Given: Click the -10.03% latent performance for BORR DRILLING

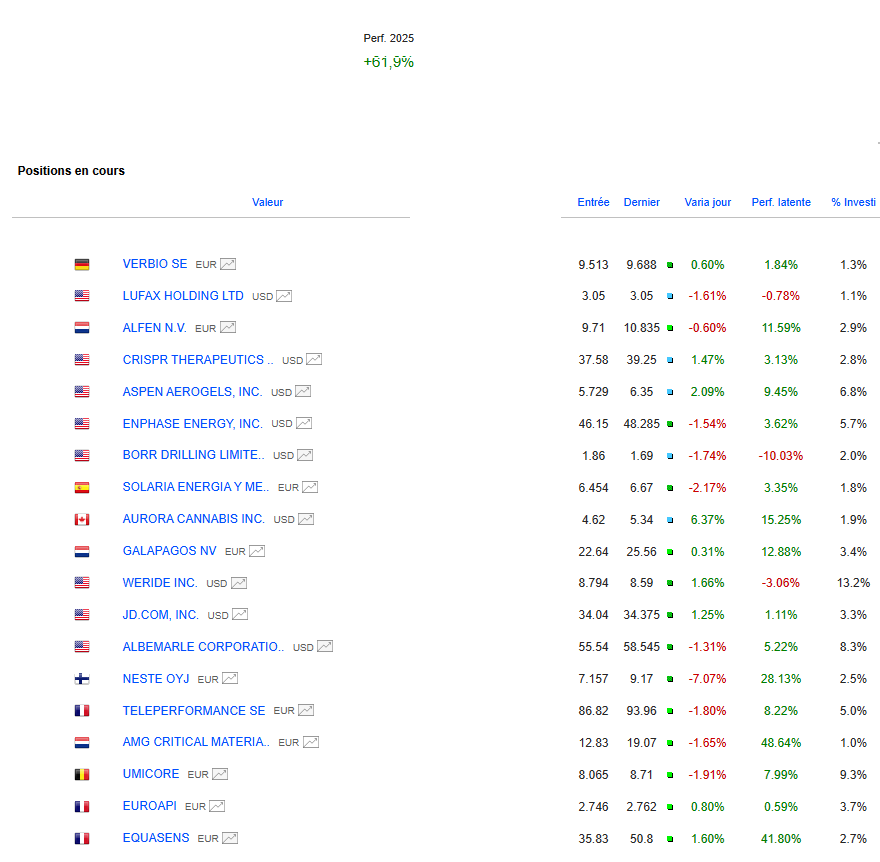Looking at the screenshot, I should click(781, 456).
